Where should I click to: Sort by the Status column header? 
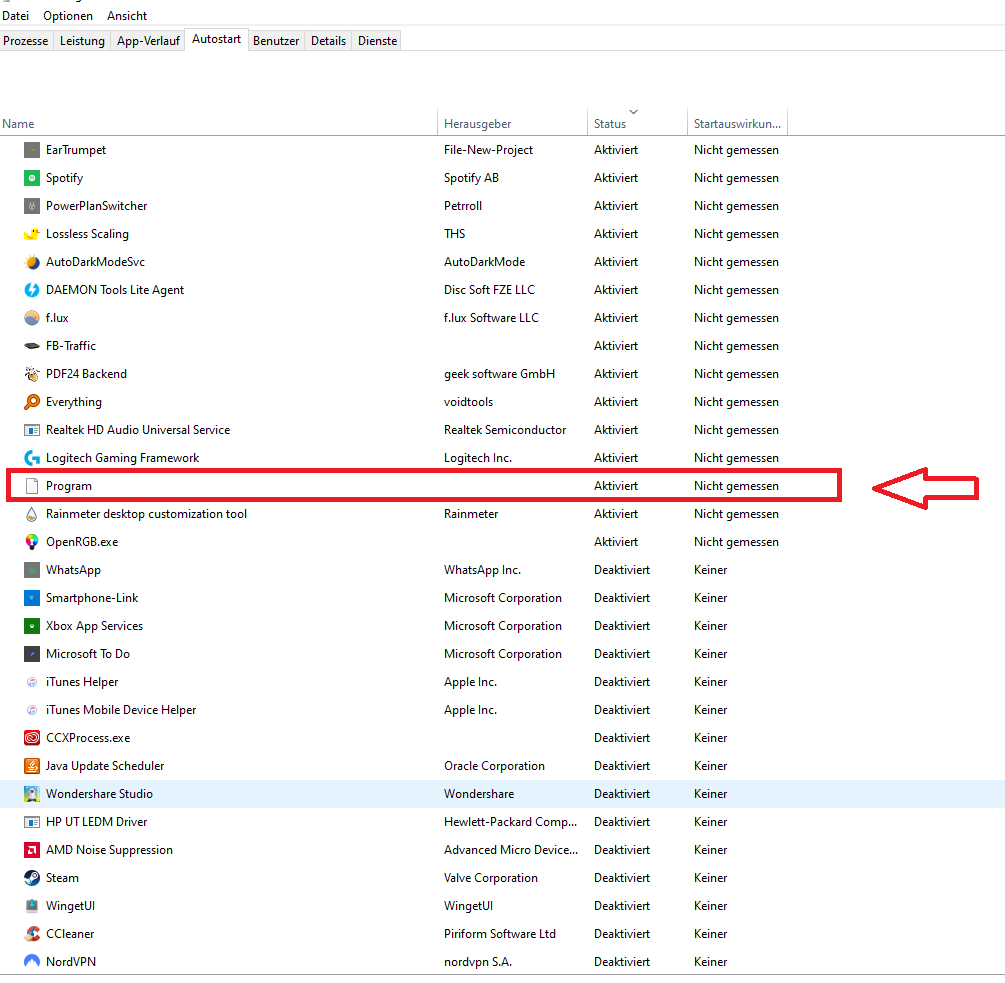click(x=637, y=123)
